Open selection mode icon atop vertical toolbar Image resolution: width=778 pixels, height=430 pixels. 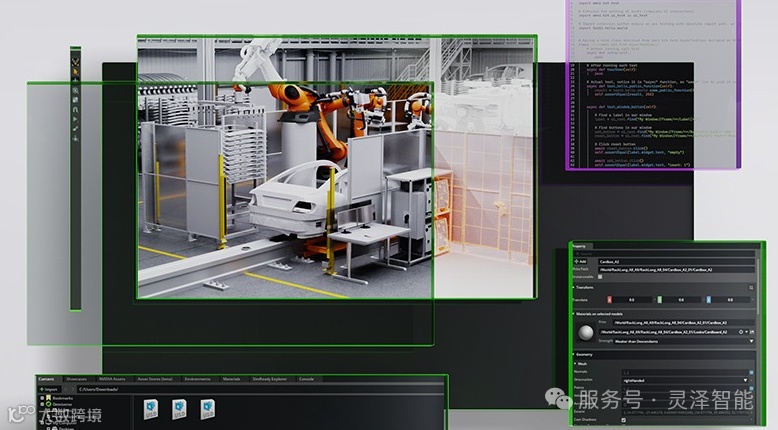(75, 62)
